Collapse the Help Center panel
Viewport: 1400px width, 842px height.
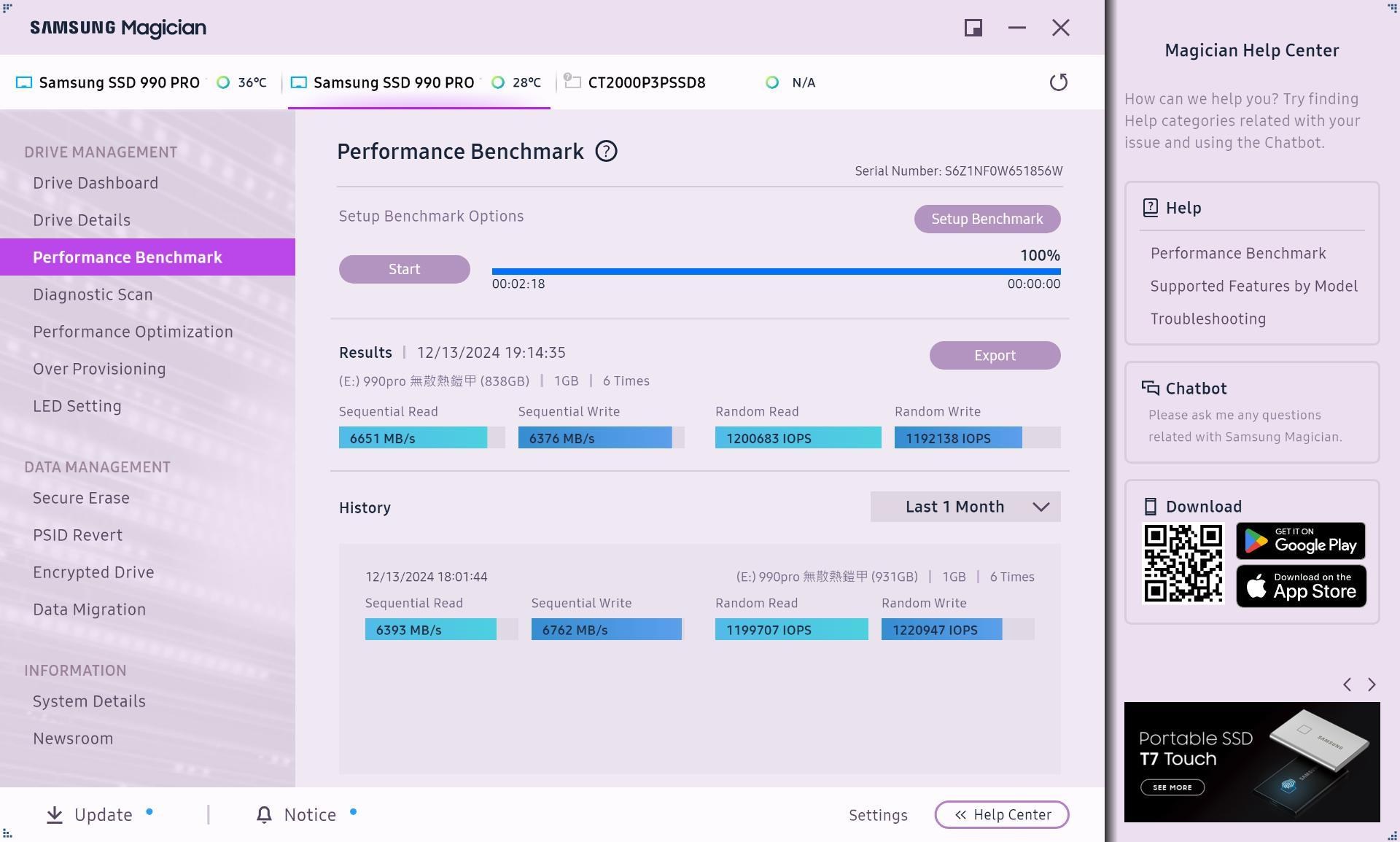coord(1002,815)
